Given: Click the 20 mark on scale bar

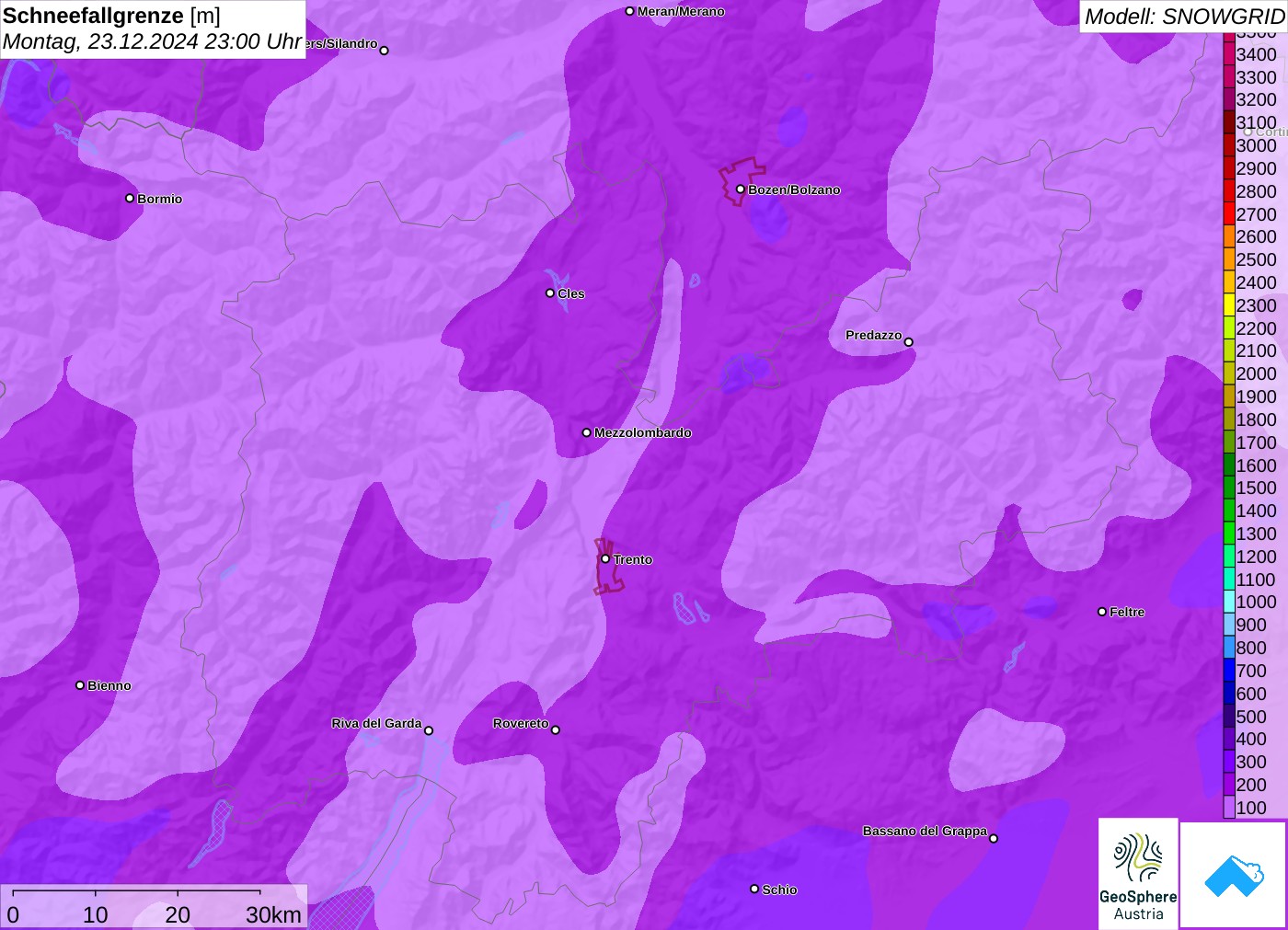Looking at the screenshot, I should tap(178, 914).
